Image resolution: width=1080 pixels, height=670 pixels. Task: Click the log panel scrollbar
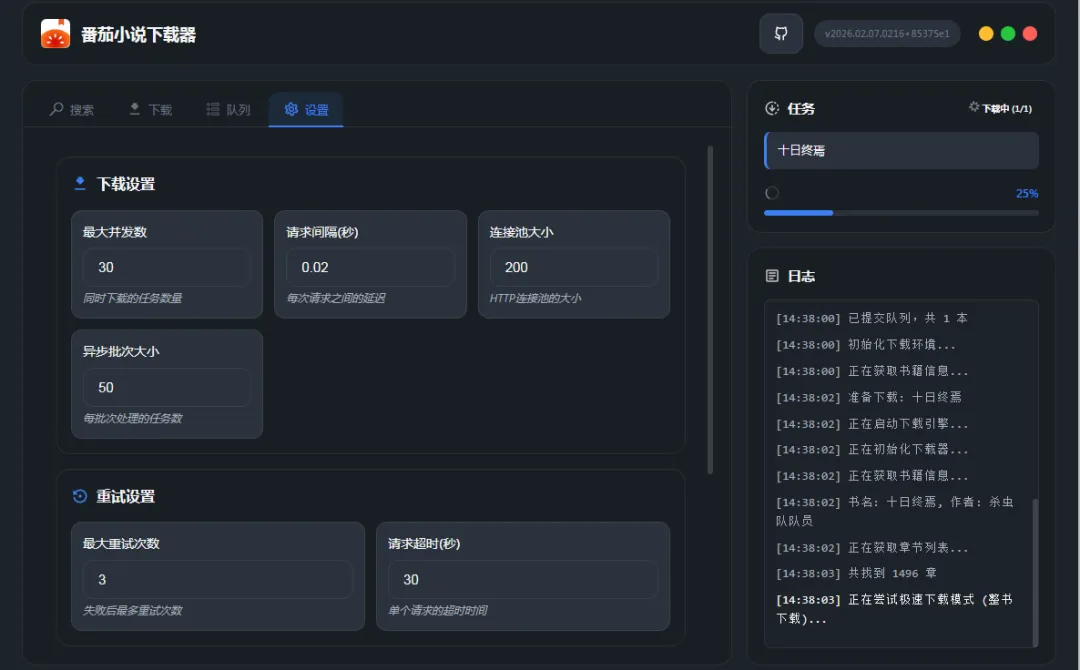click(1035, 572)
